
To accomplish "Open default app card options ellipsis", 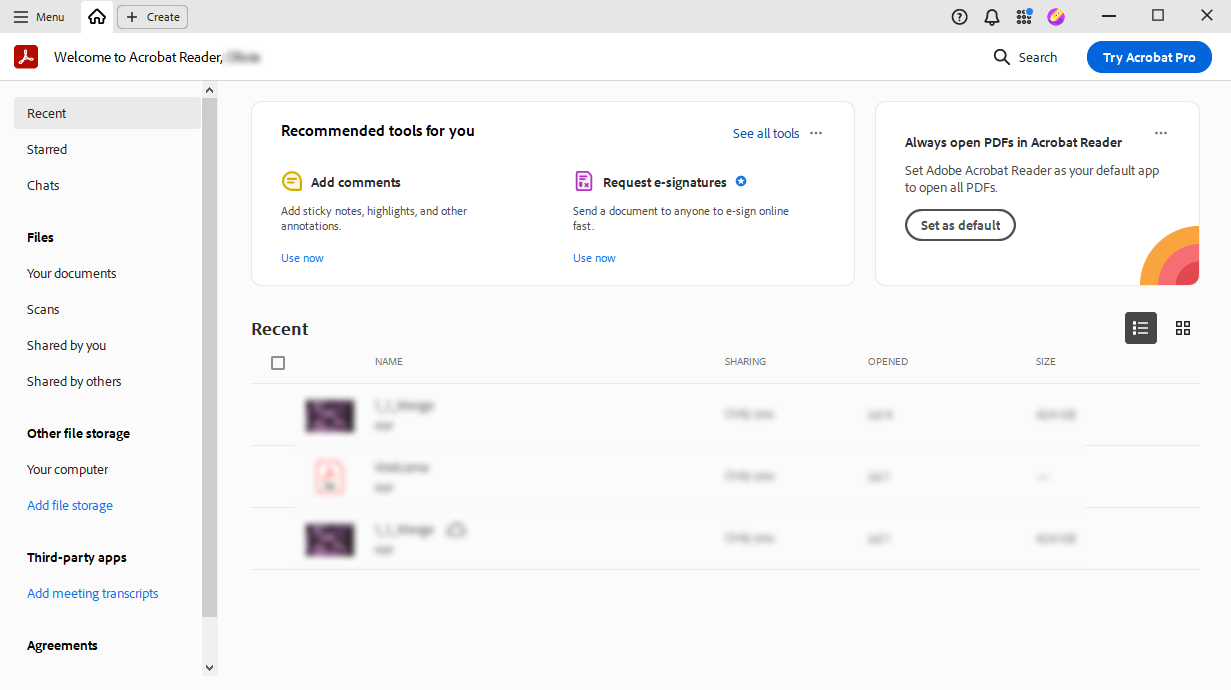I will point(1160,133).
